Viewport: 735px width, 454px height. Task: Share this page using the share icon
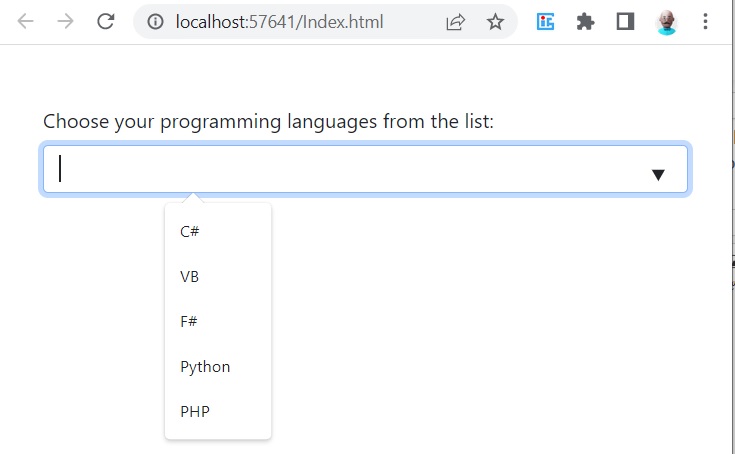click(x=455, y=22)
